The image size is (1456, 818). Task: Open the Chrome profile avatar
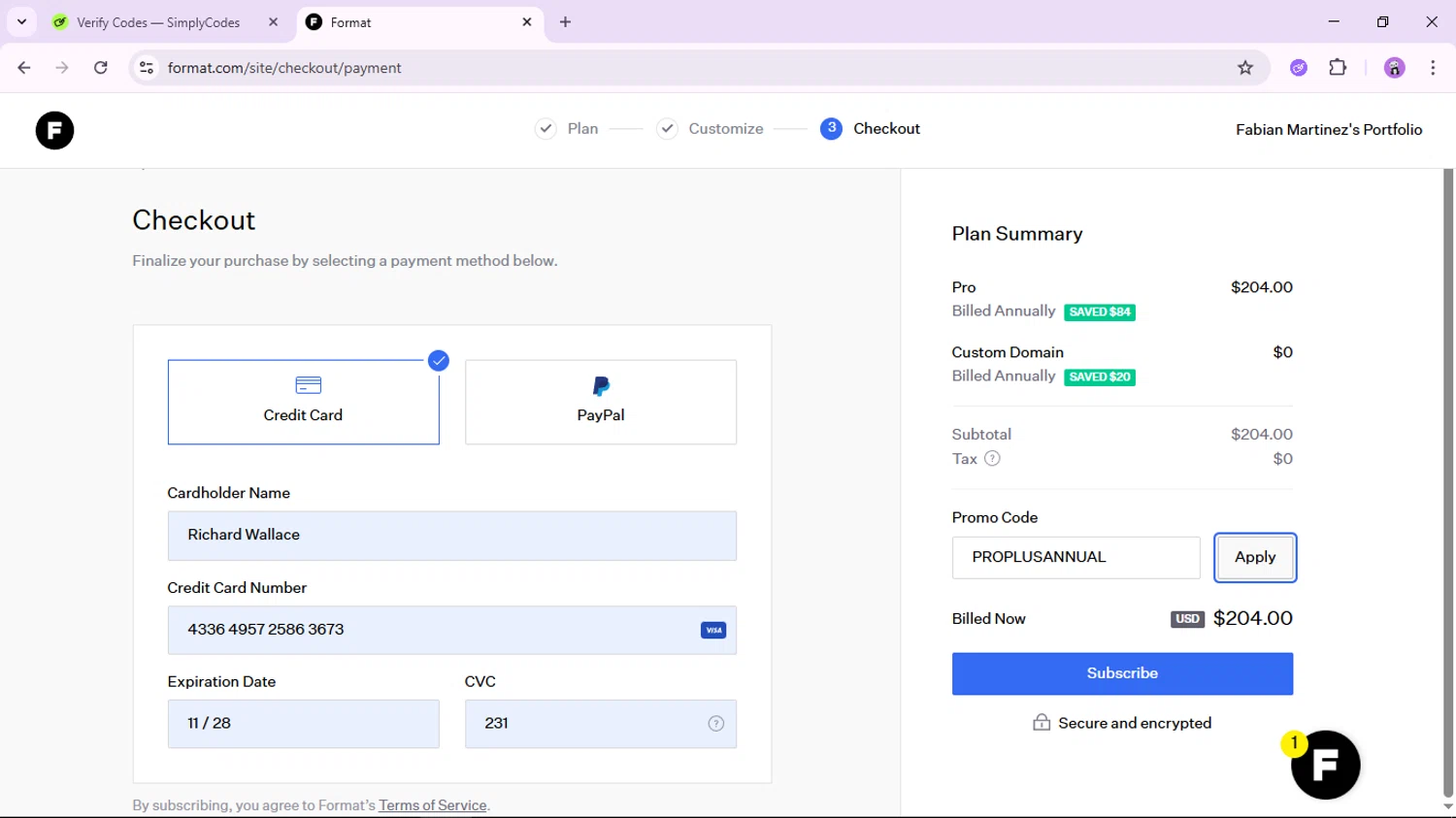1395,68
